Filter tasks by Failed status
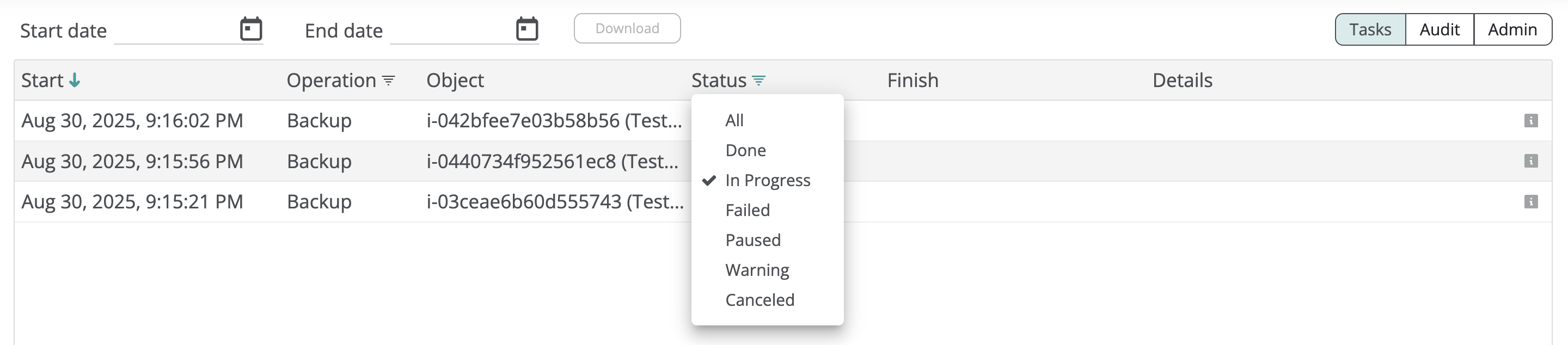The width and height of the screenshot is (1568, 345). [748, 210]
